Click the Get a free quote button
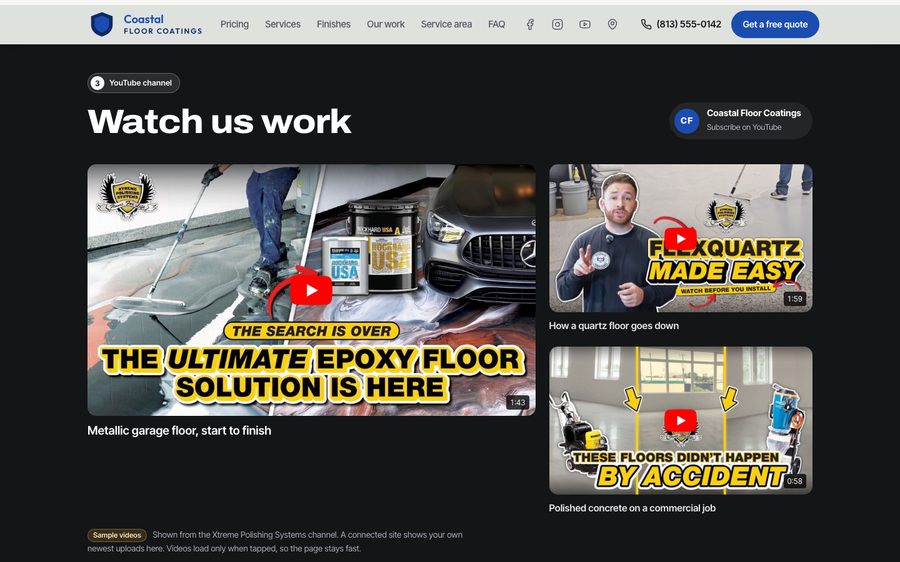900x562 pixels. pos(775,24)
